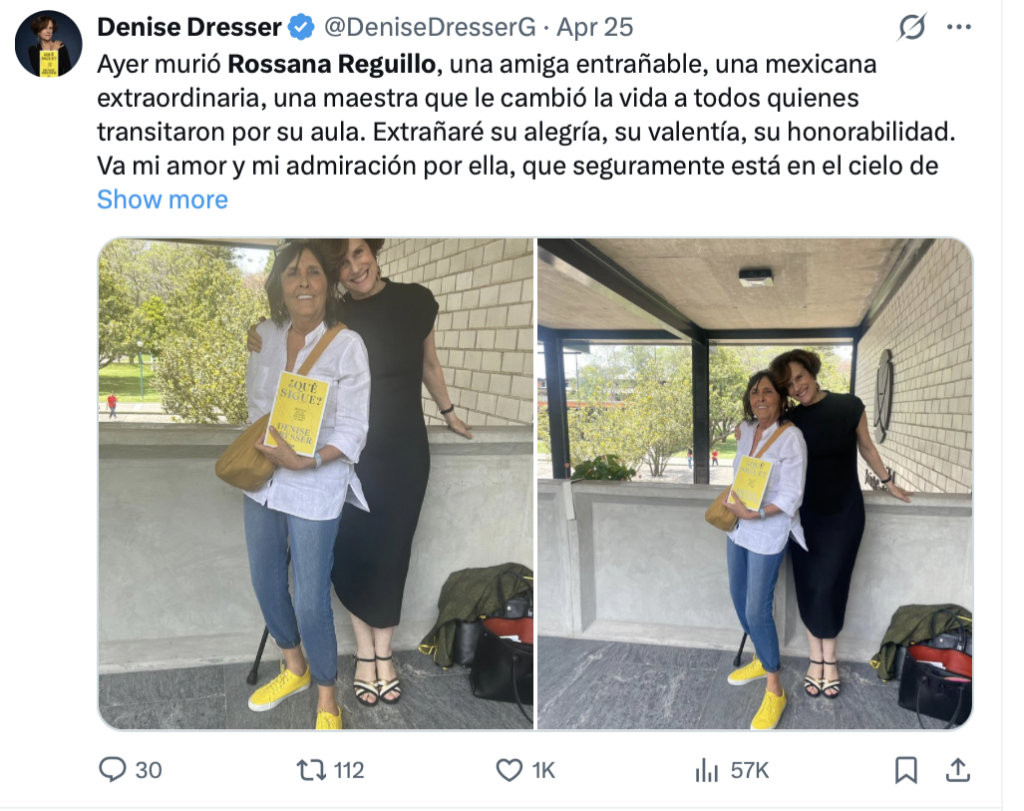Click the 1K likes count

click(x=543, y=771)
